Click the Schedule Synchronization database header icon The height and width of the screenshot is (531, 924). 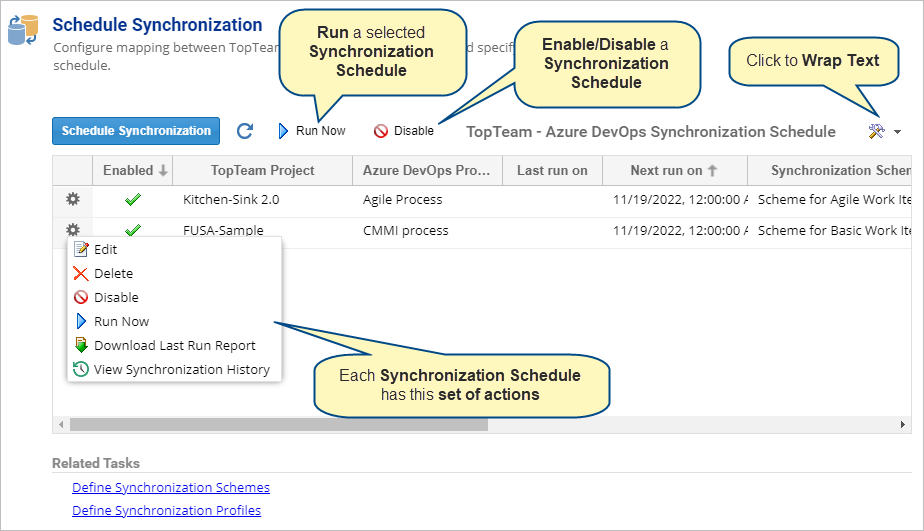pyautogui.click(x=23, y=30)
